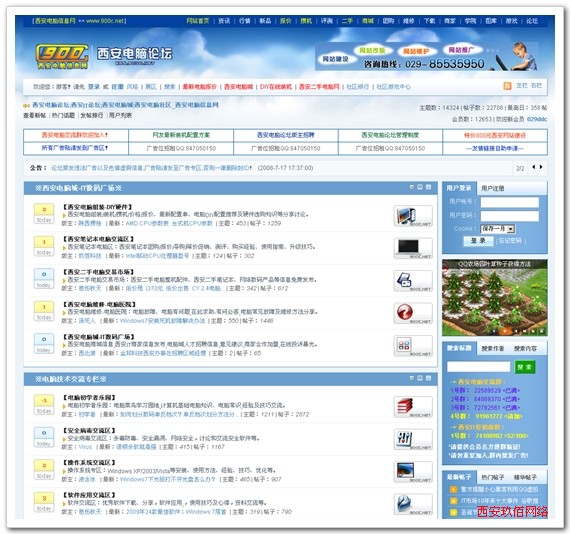The height and width of the screenshot is (534, 570).
Task: Click the 900 site logo
Action: (x=62, y=56)
